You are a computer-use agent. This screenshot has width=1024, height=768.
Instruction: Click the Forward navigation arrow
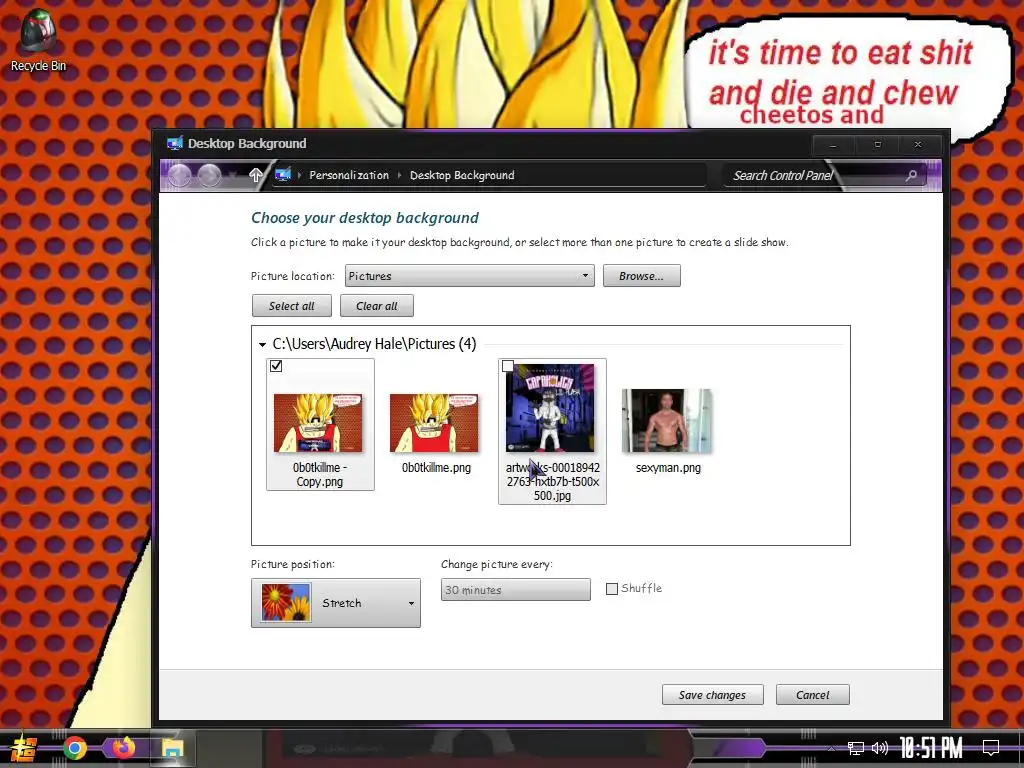pyautogui.click(x=210, y=176)
